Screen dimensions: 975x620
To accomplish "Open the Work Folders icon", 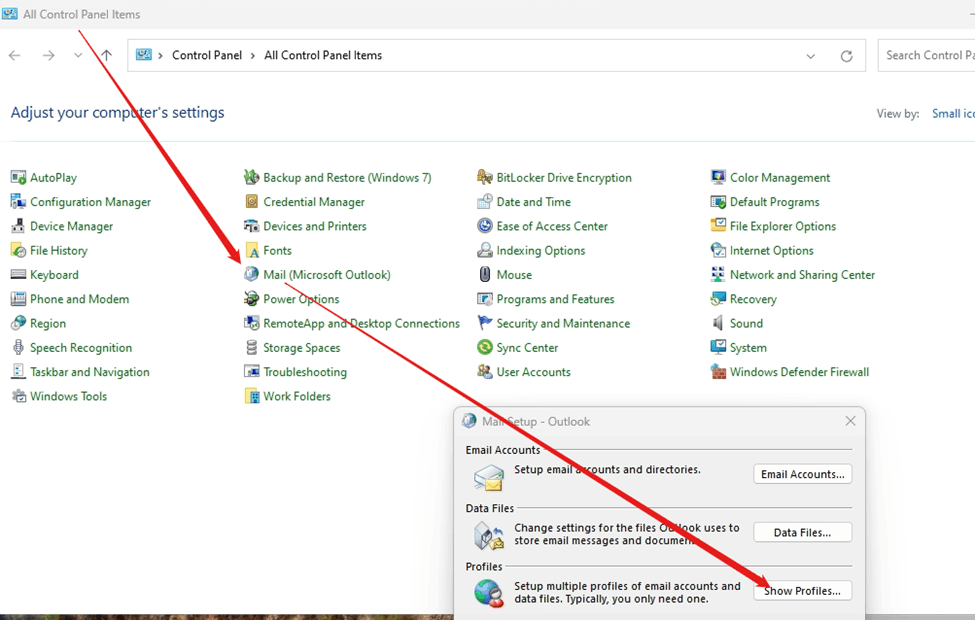I will pyautogui.click(x=252, y=396).
